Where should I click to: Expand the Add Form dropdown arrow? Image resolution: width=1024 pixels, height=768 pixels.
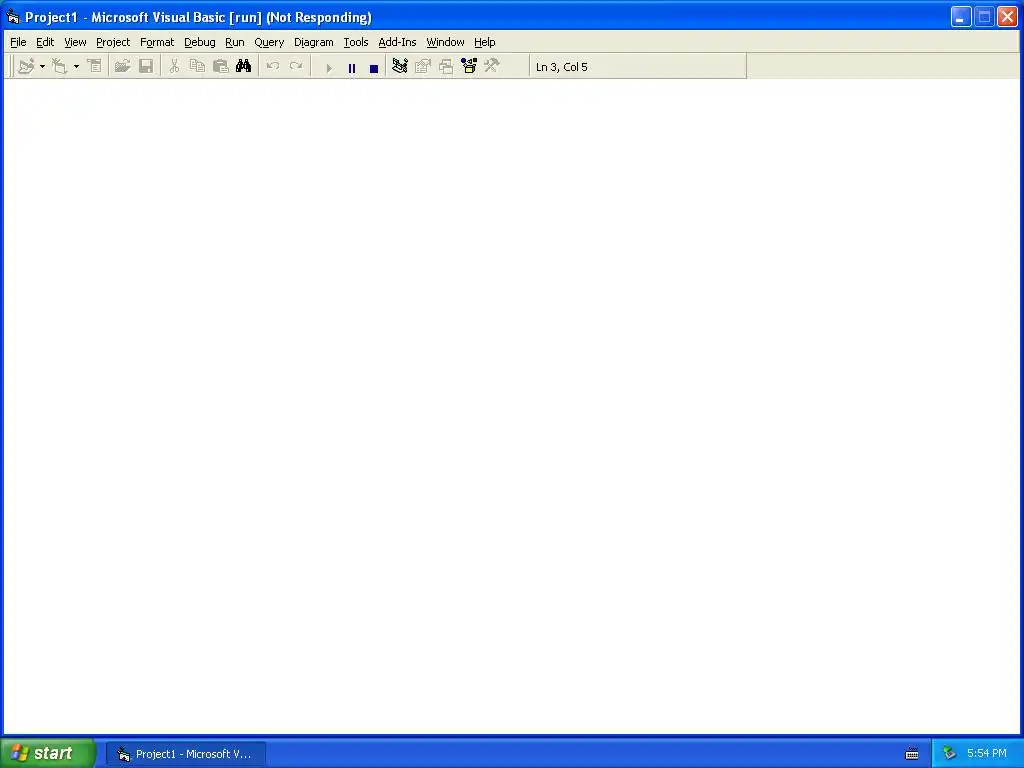pyautogui.click(x=76, y=67)
